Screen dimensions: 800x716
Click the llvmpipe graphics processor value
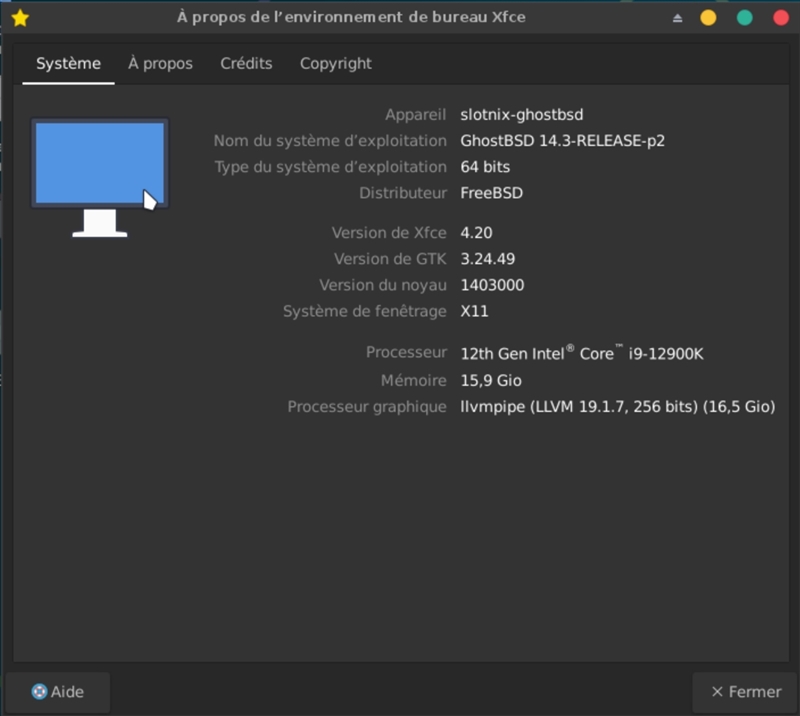[617, 407]
